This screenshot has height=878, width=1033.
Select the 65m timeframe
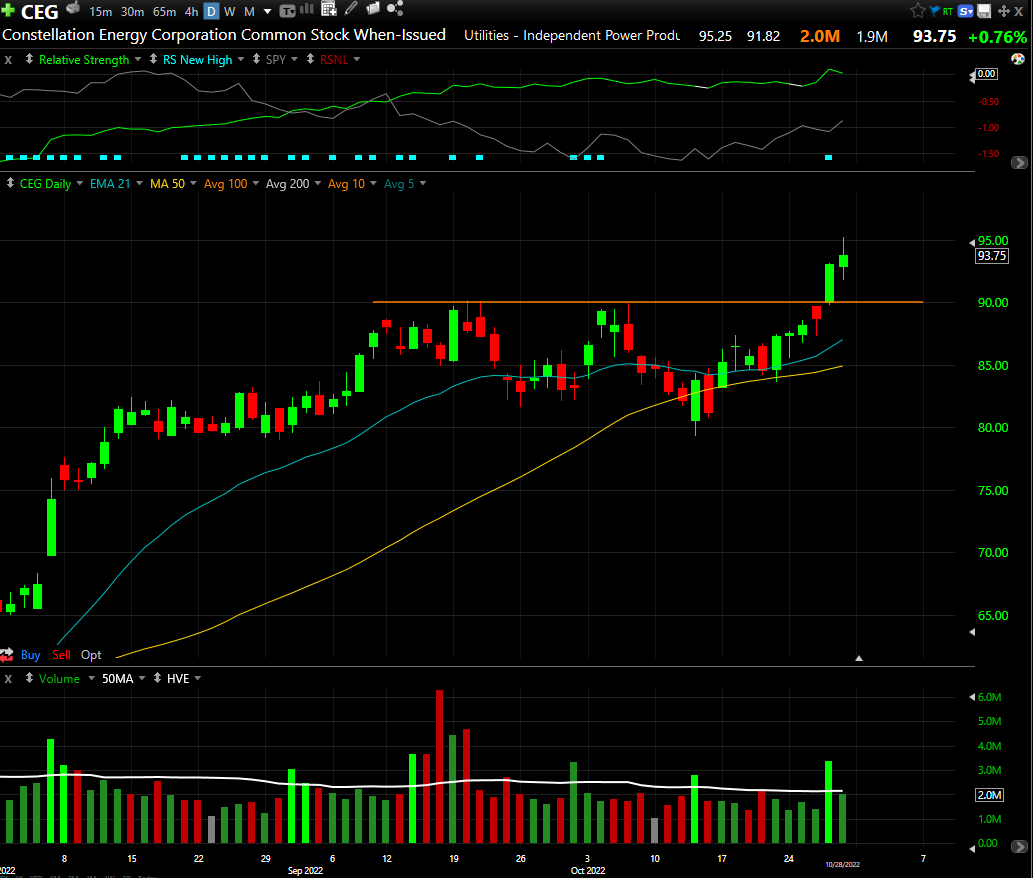(164, 12)
